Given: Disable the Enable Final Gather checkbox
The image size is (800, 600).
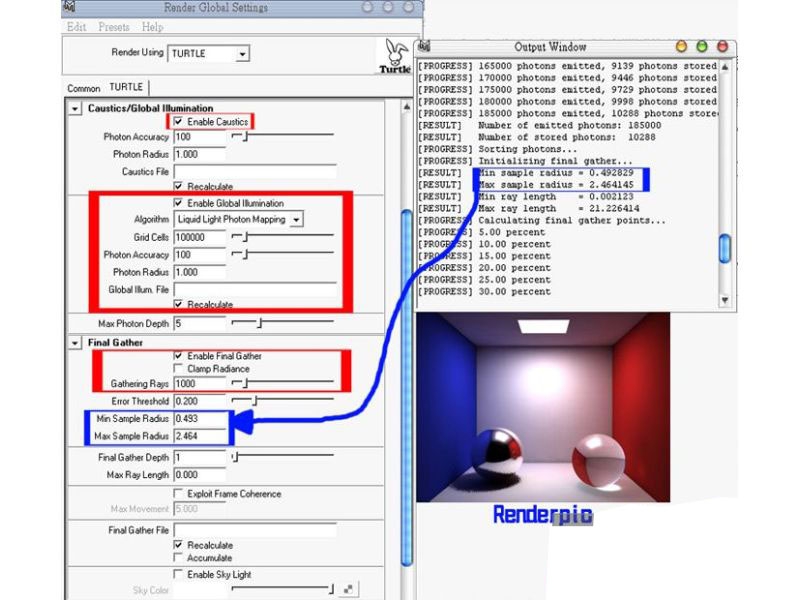Looking at the screenshot, I should (x=178, y=355).
